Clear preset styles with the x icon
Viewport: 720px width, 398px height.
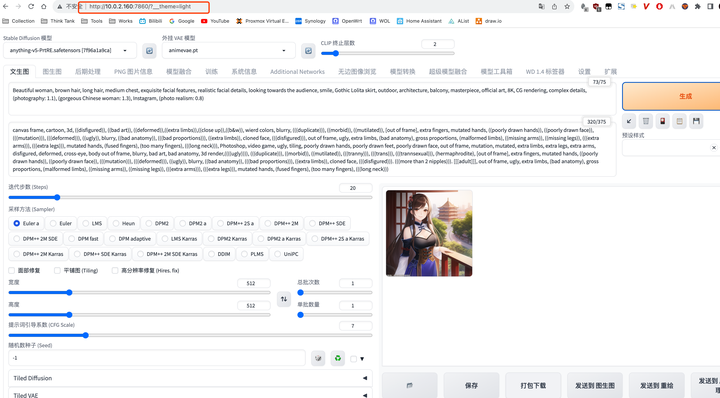714,148
